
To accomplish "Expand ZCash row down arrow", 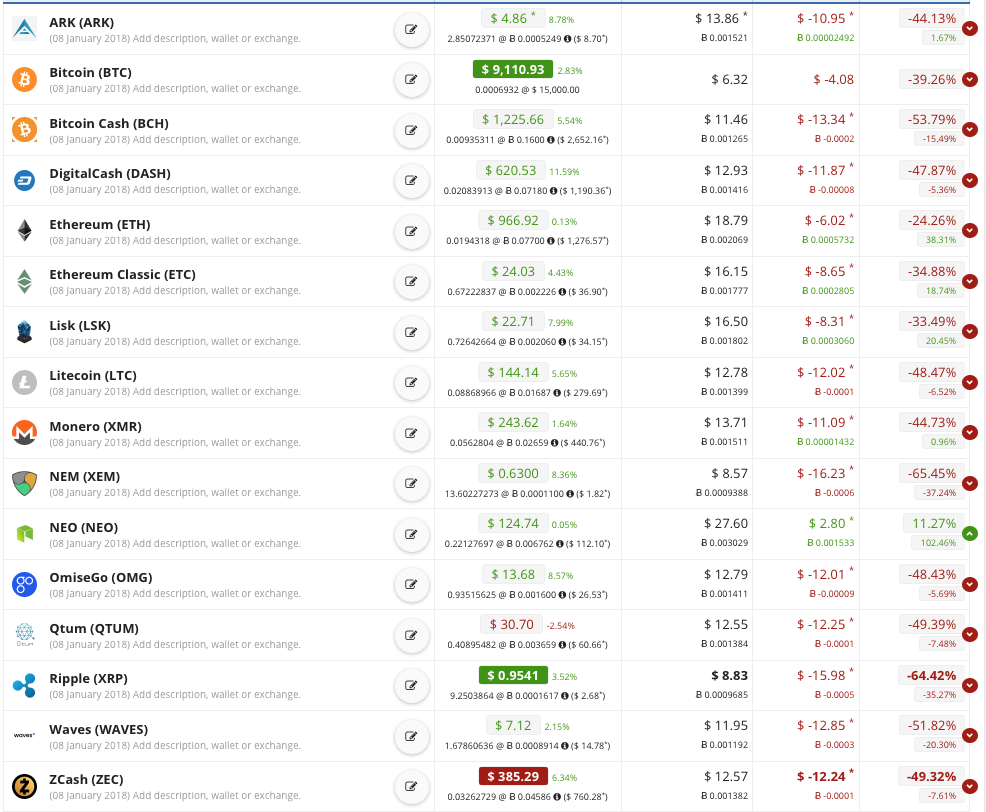I will click(970, 786).
